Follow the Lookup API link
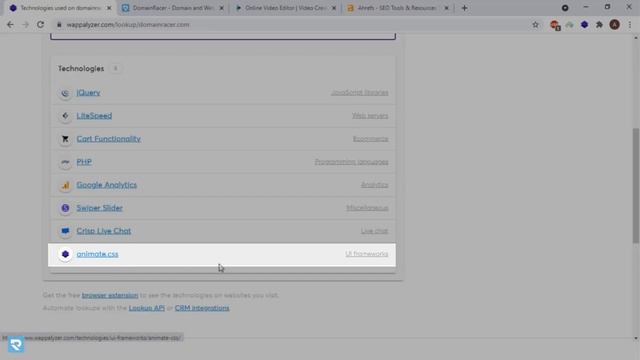Screen dimensions: 640x360 [147, 308]
